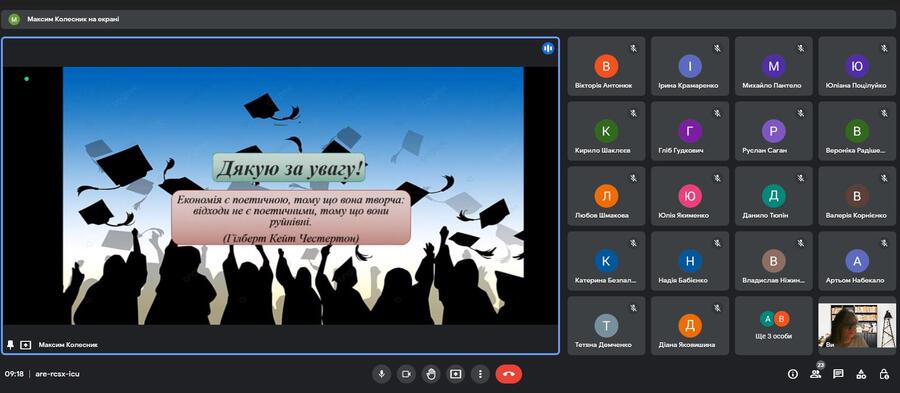
Task: Open more options three-dot menu
Action: pos(480,374)
